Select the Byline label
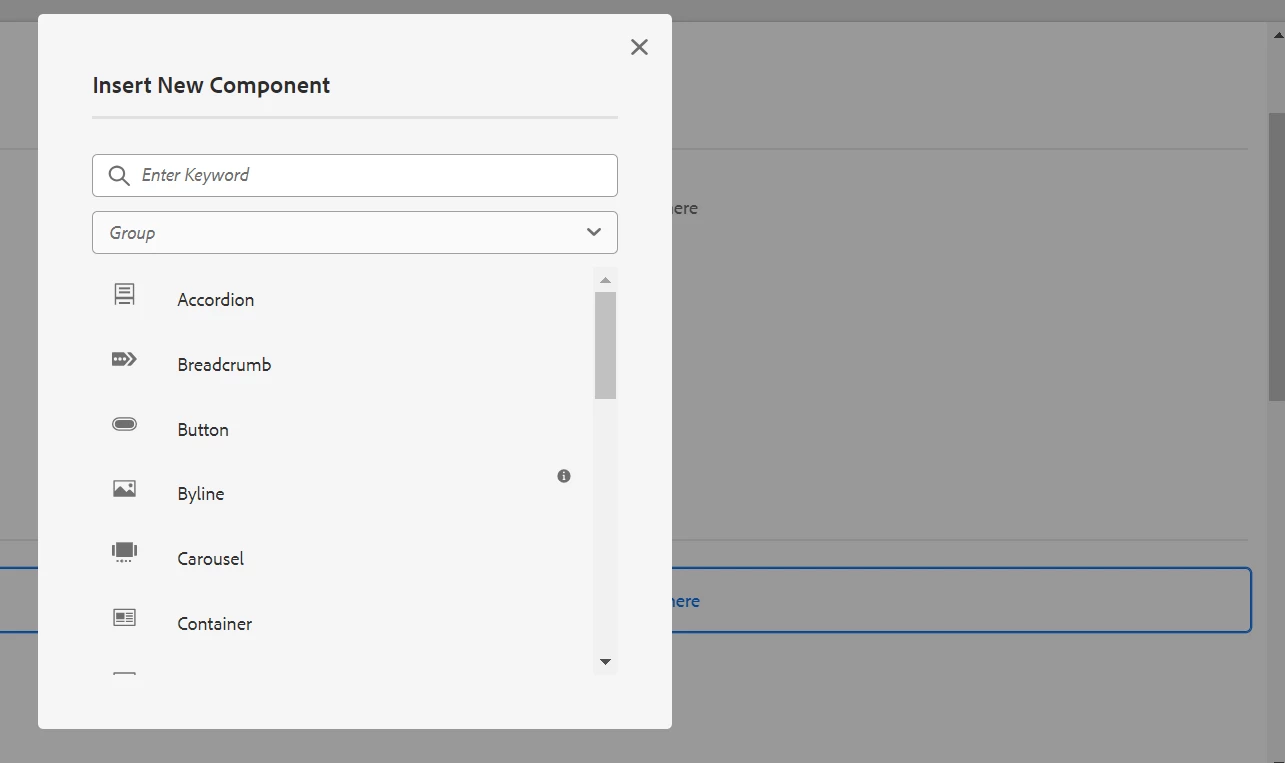 (201, 494)
